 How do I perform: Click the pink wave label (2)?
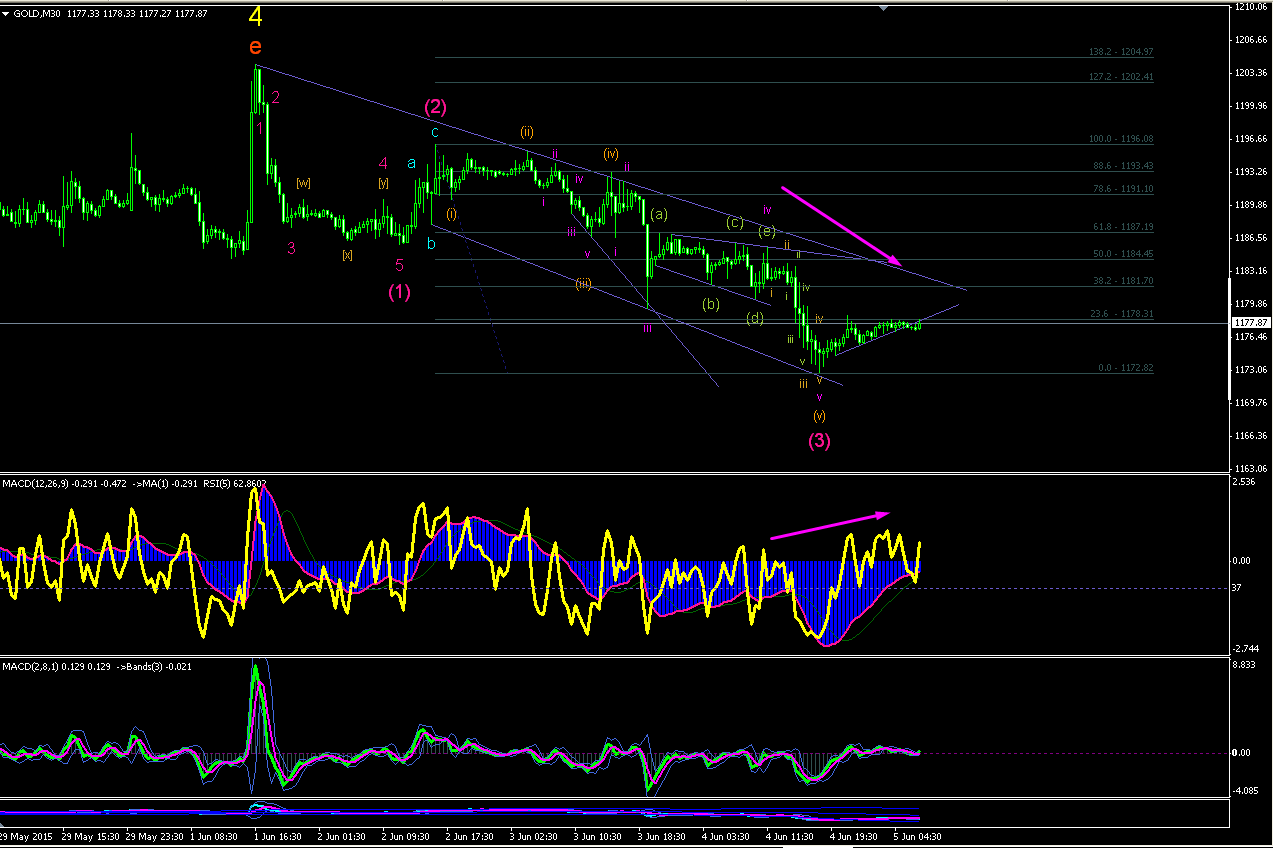[x=435, y=106]
